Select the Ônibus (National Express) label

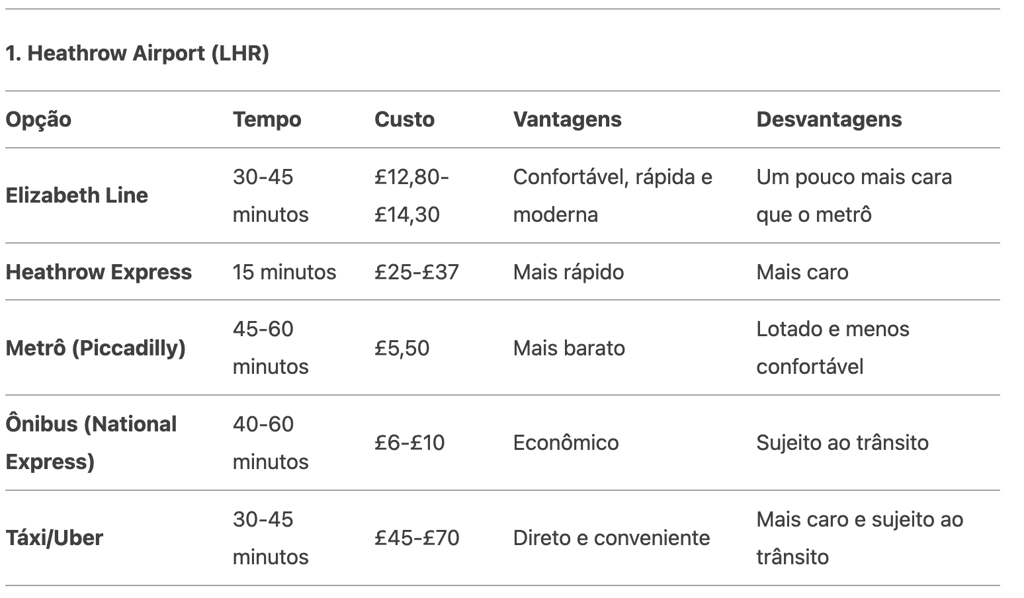coord(91,443)
